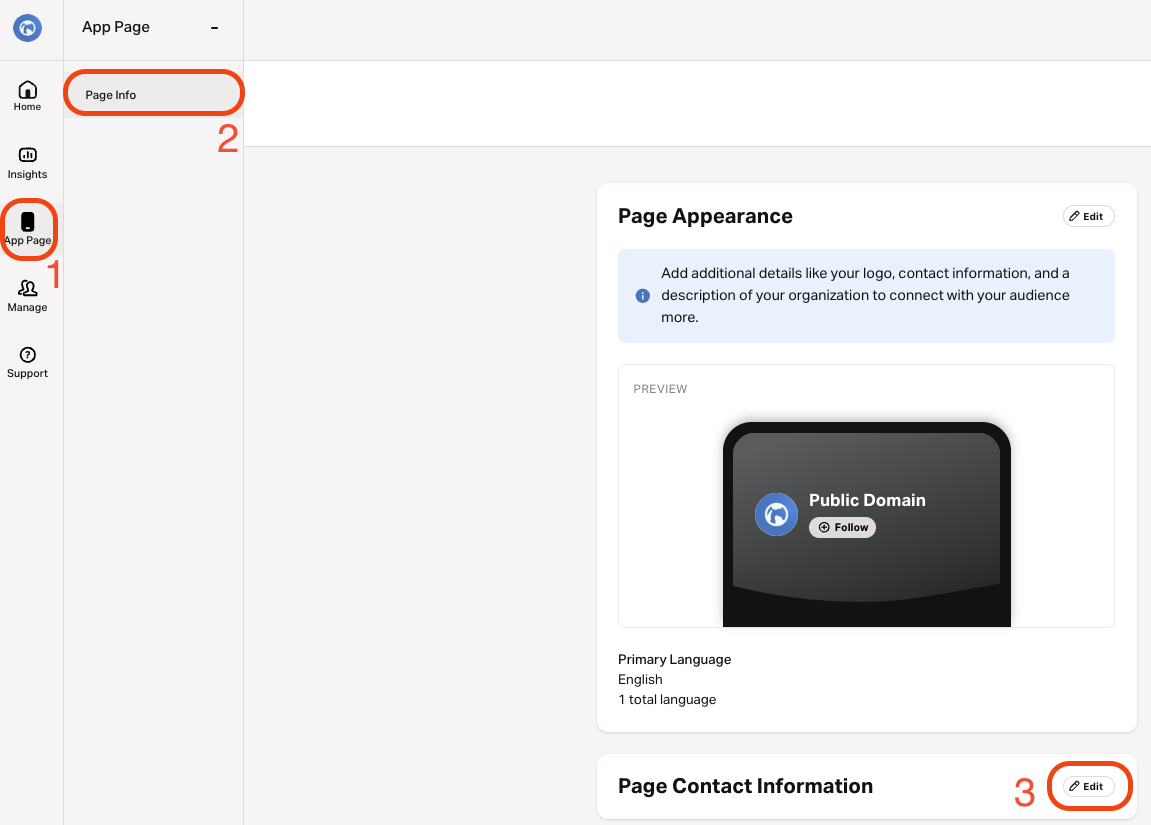This screenshot has width=1151, height=825.
Task: Click the 'PREVIEW' label
Action: (x=660, y=389)
